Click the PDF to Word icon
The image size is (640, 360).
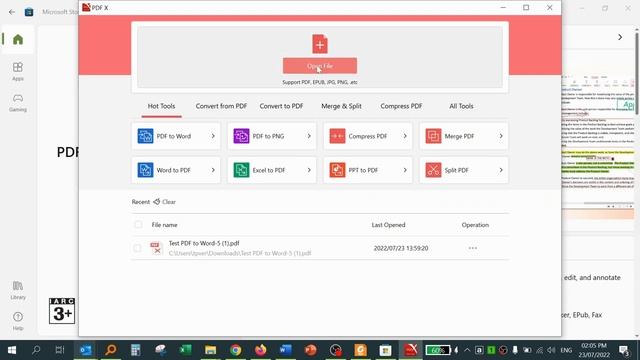pos(145,136)
